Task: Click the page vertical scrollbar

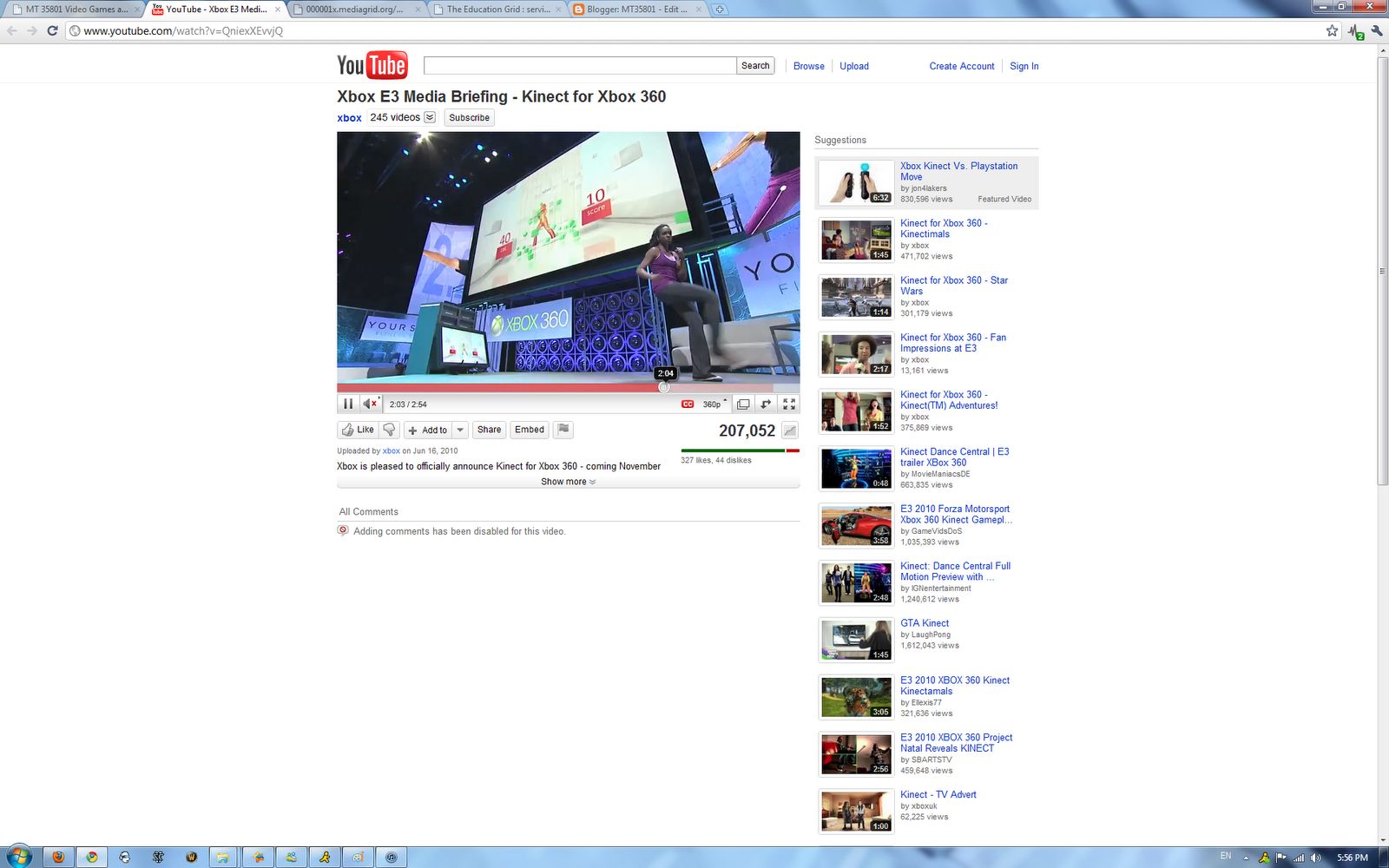Action: (x=1383, y=271)
